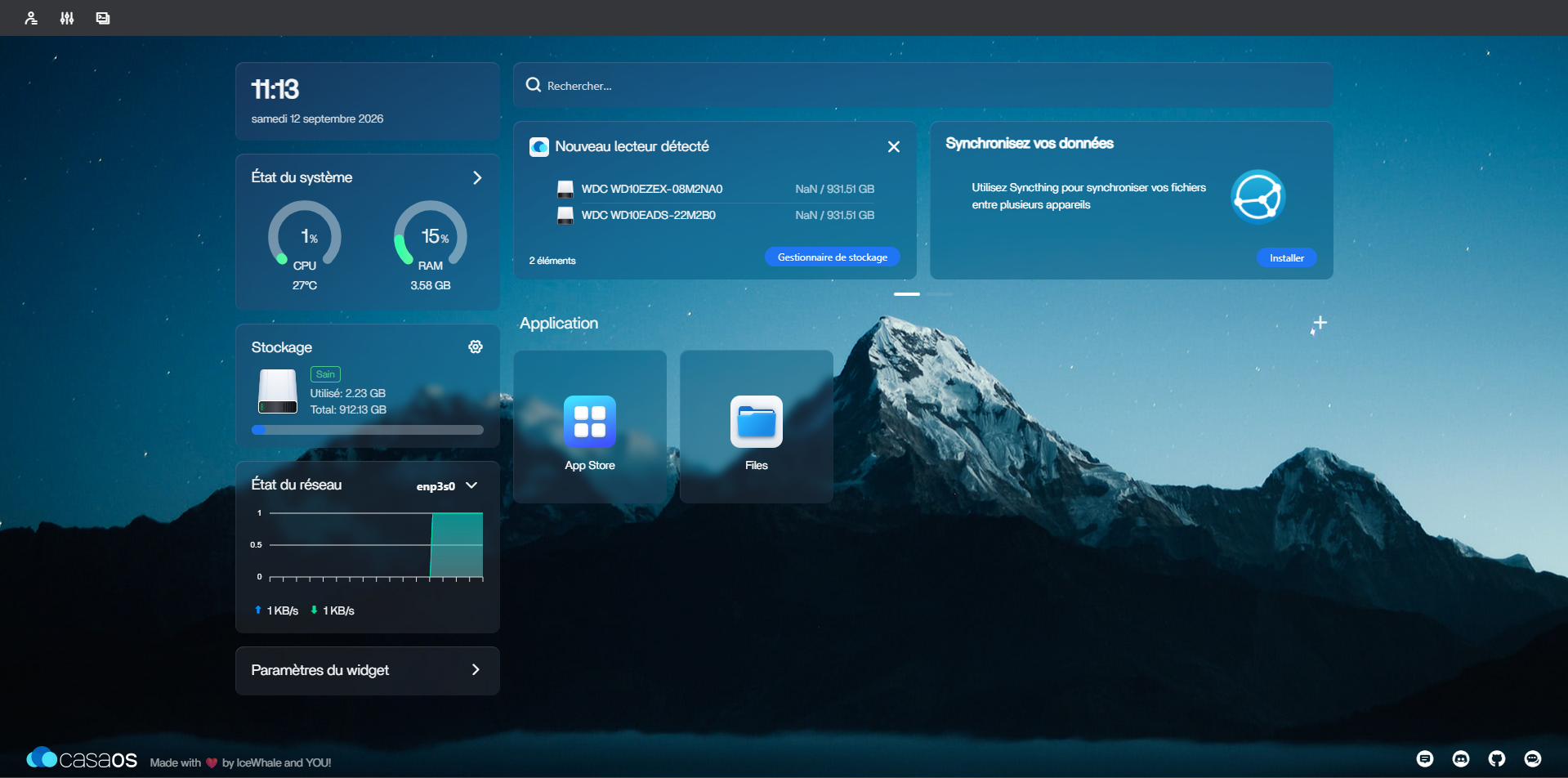Click the samedi 12 septembre 2026 date
1568x778 pixels.
317,118
